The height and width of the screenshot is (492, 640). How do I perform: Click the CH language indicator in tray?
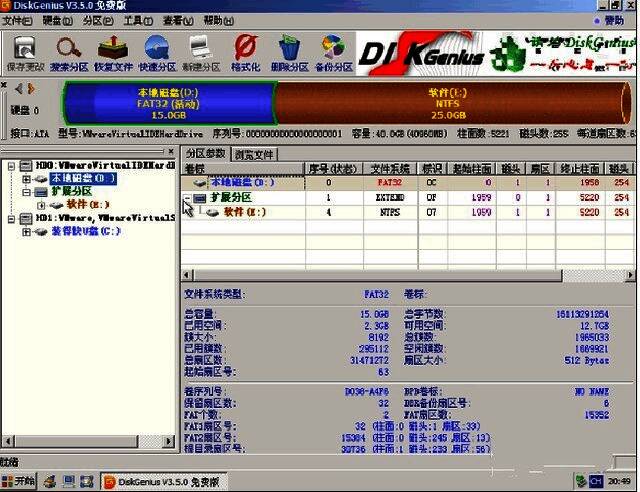point(596,481)
